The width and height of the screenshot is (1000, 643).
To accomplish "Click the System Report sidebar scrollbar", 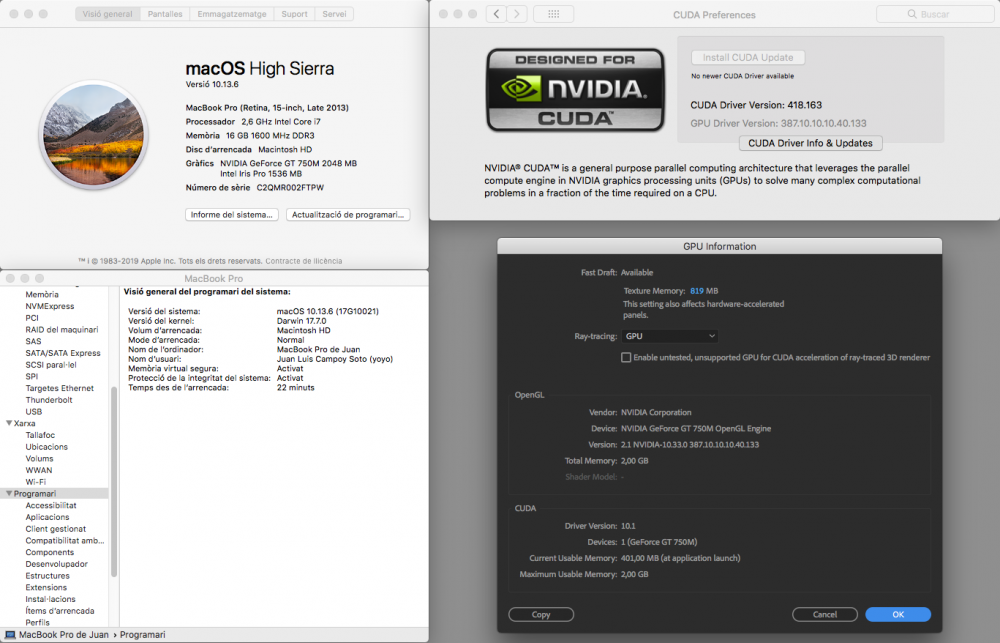I will (x=114, y=482).
